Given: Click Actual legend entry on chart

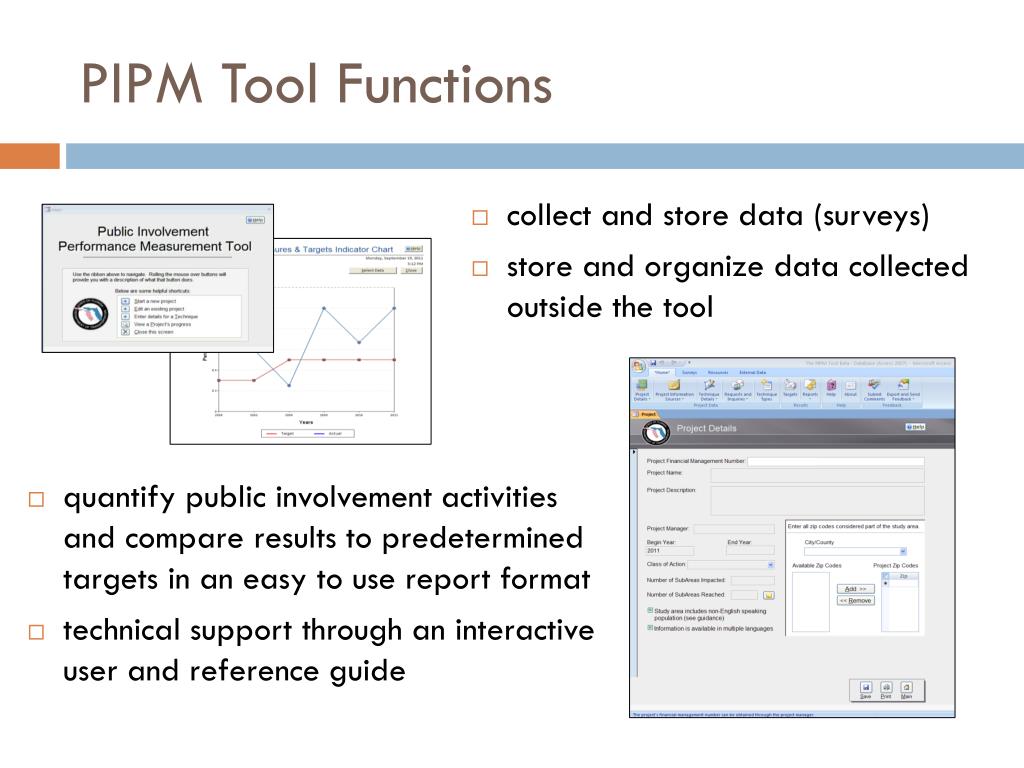Looking at the screenshot, I should point(328,433).
